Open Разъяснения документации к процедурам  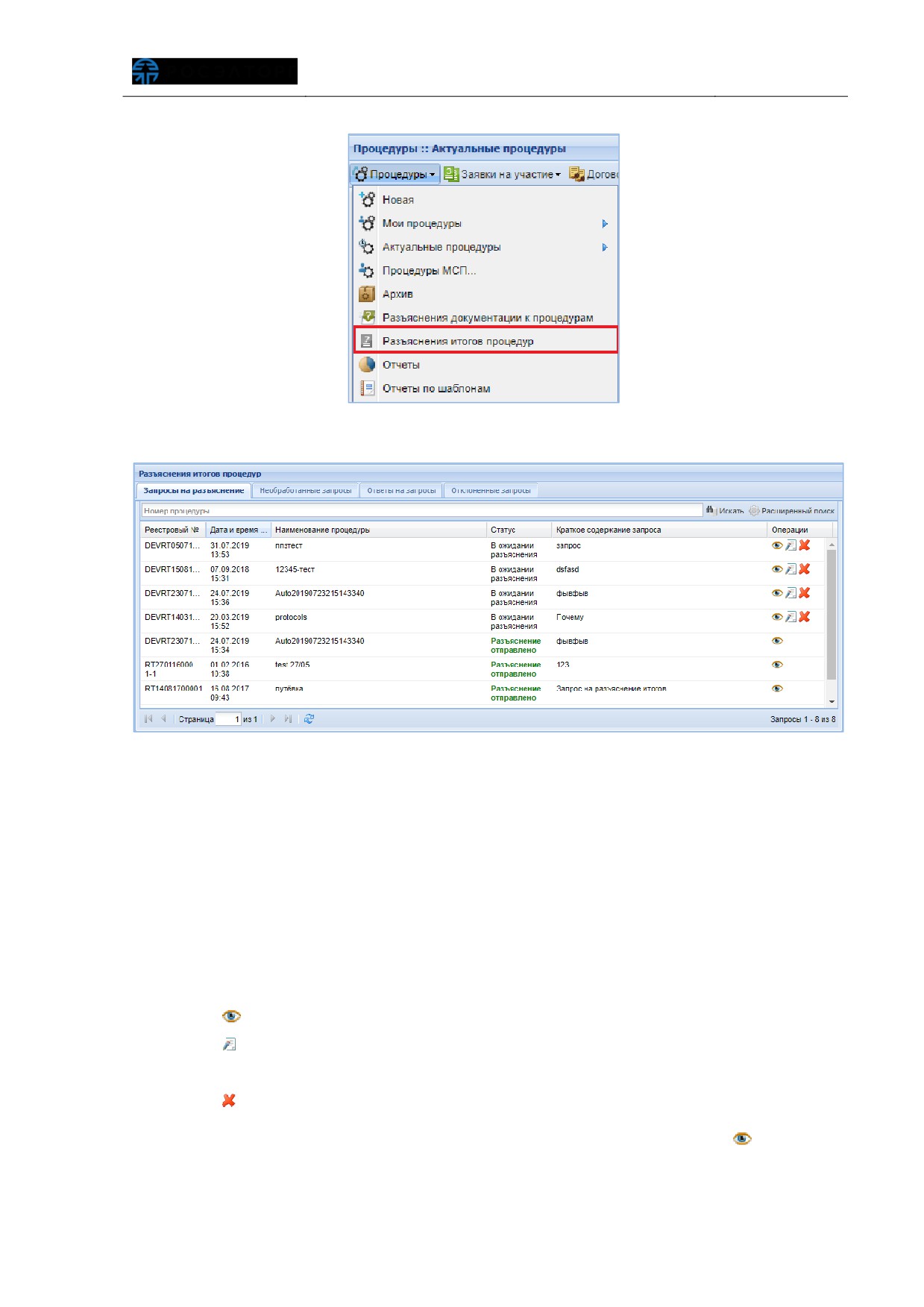coord(485,318)
